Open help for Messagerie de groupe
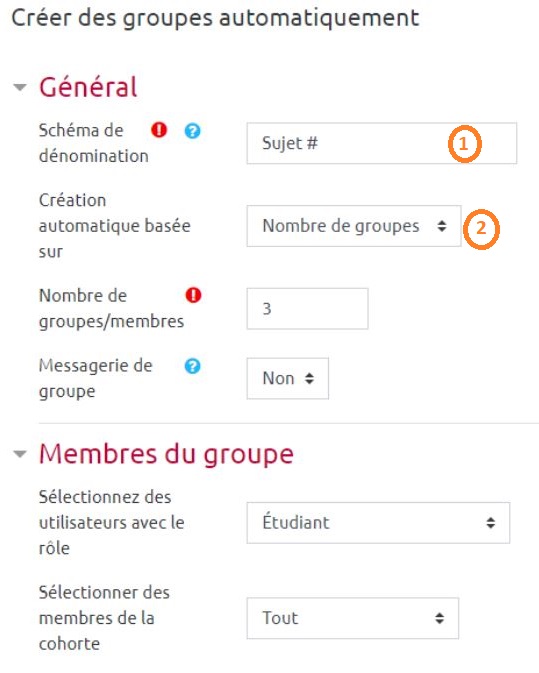539x673 pixels. click(193, 366)
